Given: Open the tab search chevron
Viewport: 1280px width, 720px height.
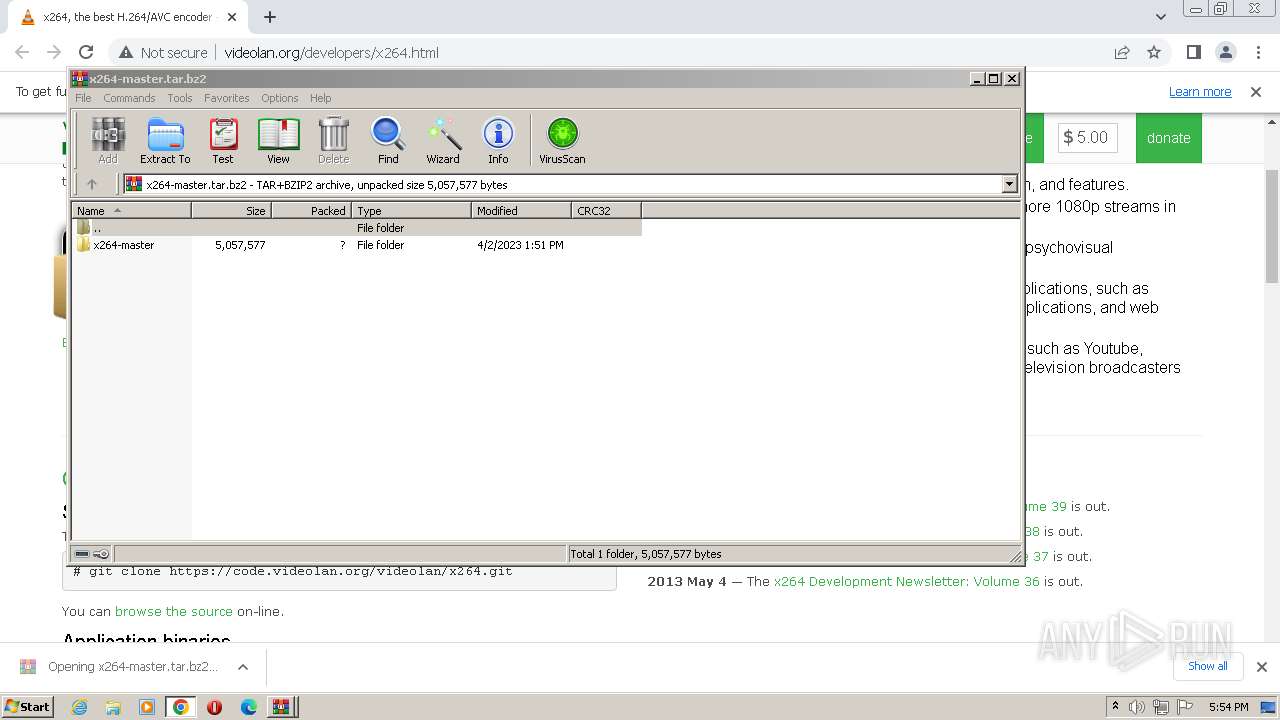Looking at the screenshot, I should tap(1160, 17).
